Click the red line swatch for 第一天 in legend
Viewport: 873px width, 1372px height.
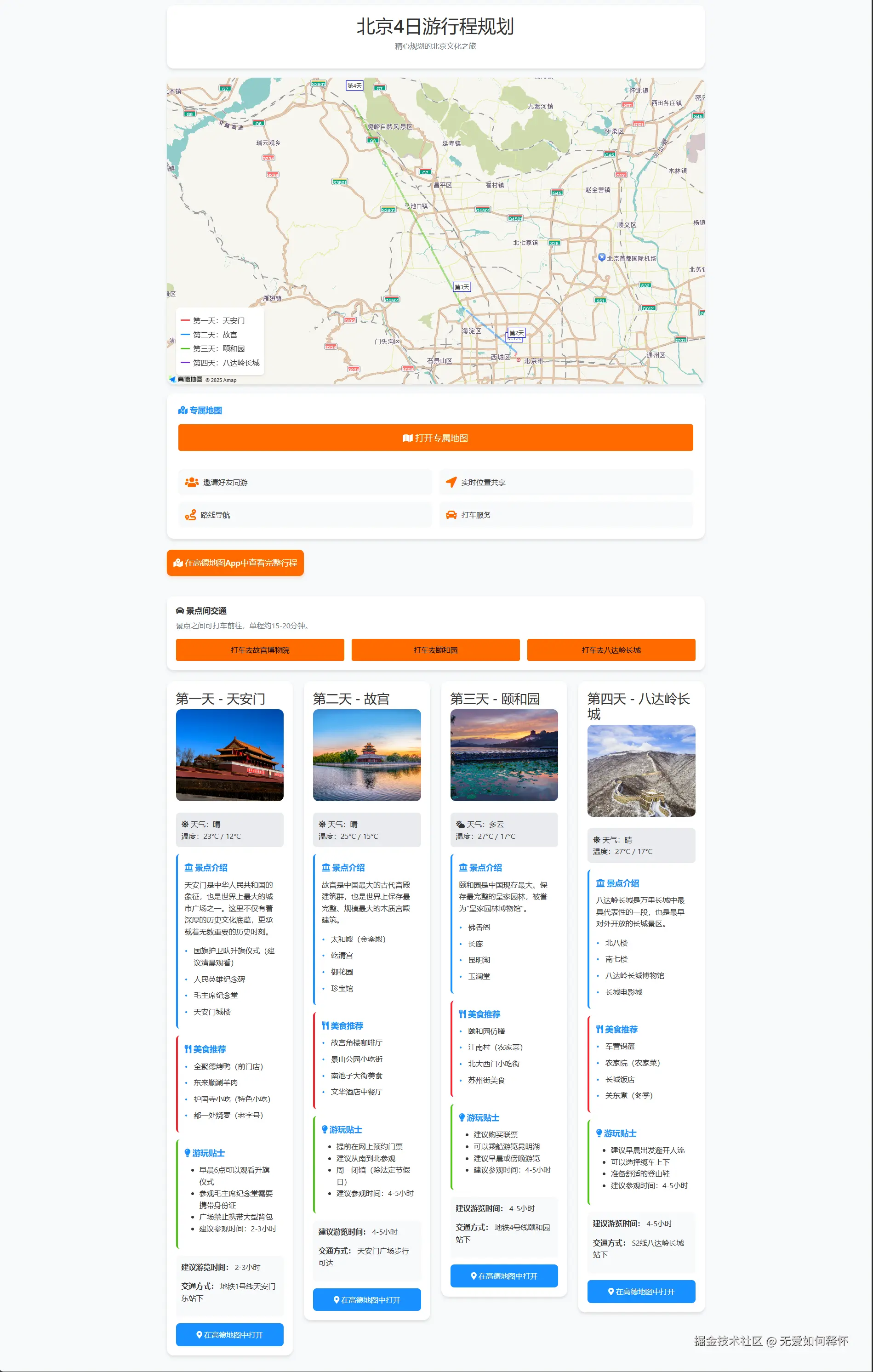185,321
